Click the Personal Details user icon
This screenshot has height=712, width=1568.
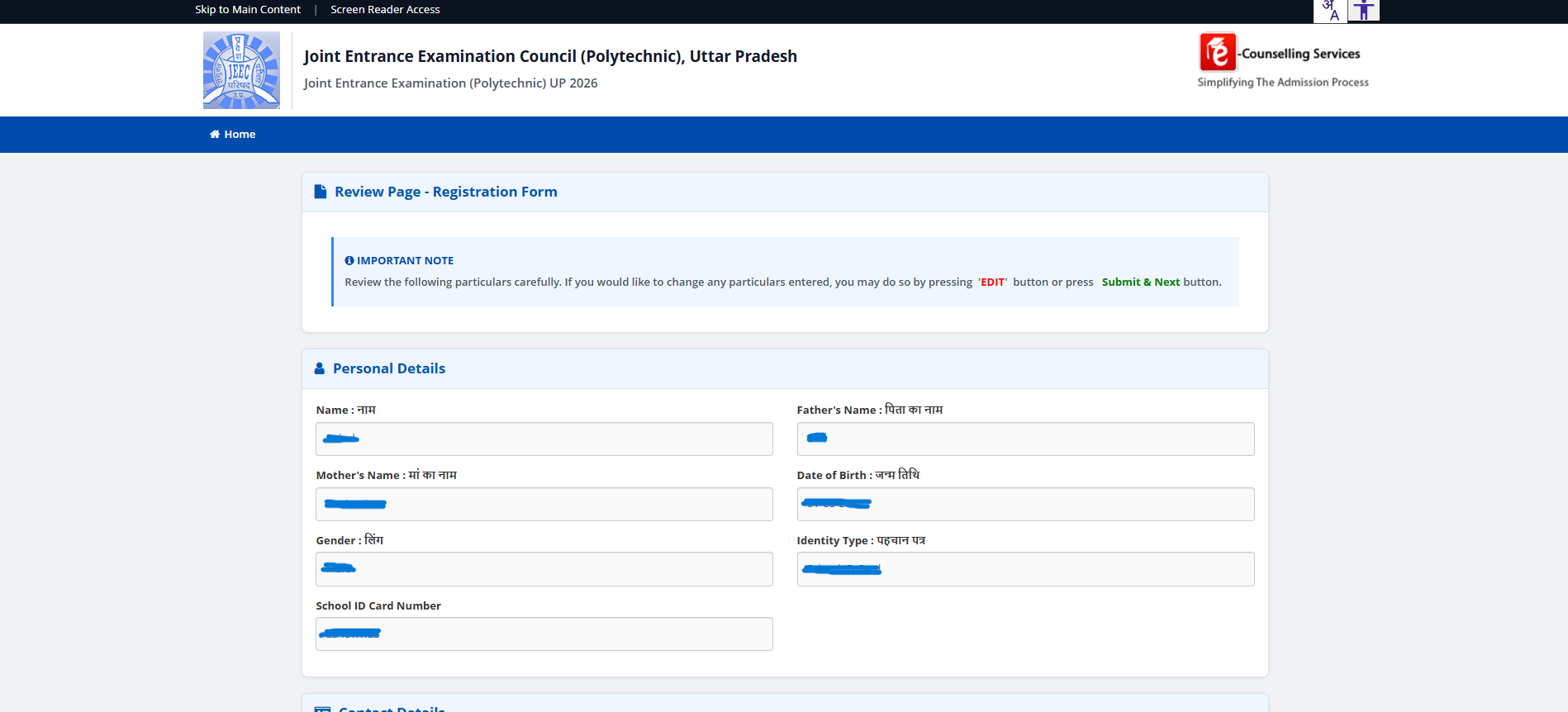pyautogui.click(x=320, y=368)
